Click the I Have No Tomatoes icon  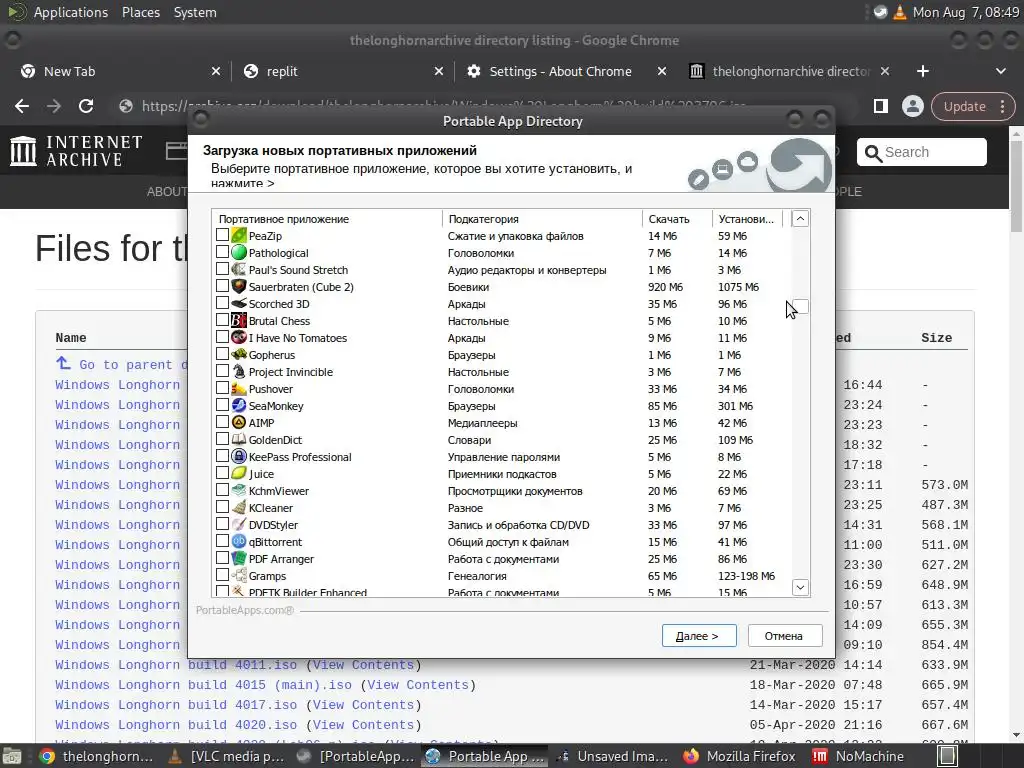tap(239, 337)
